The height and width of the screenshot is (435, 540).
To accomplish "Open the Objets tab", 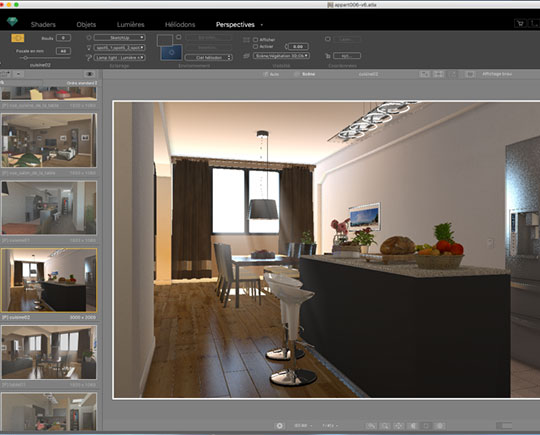I will click(86, 24).
